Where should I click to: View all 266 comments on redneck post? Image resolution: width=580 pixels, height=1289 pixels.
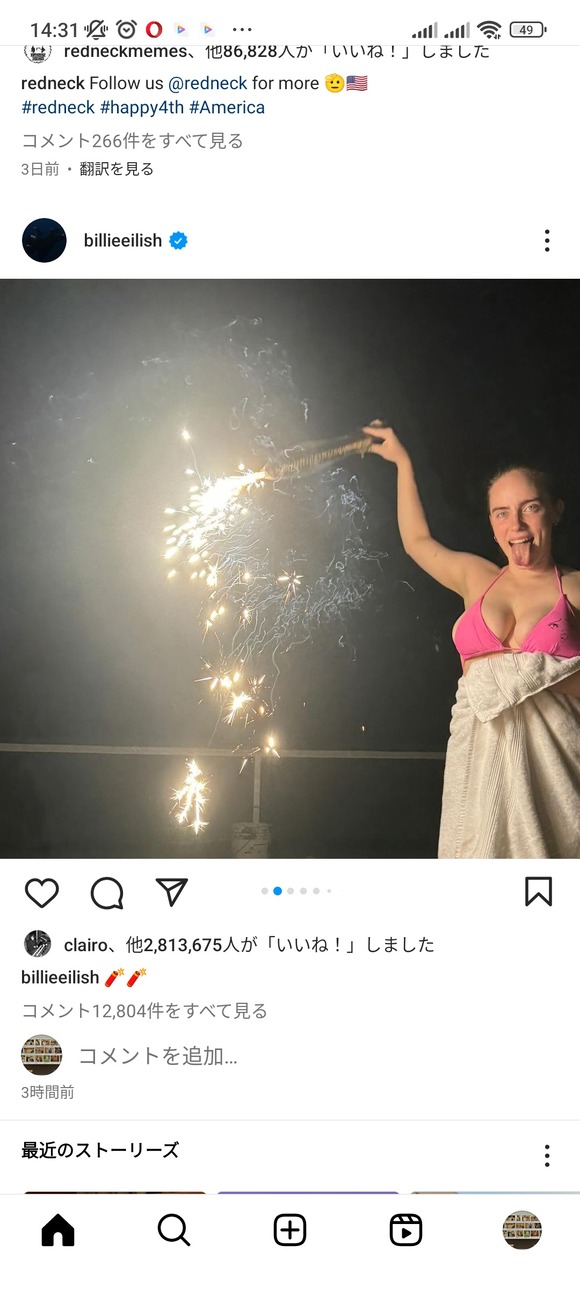133,141
